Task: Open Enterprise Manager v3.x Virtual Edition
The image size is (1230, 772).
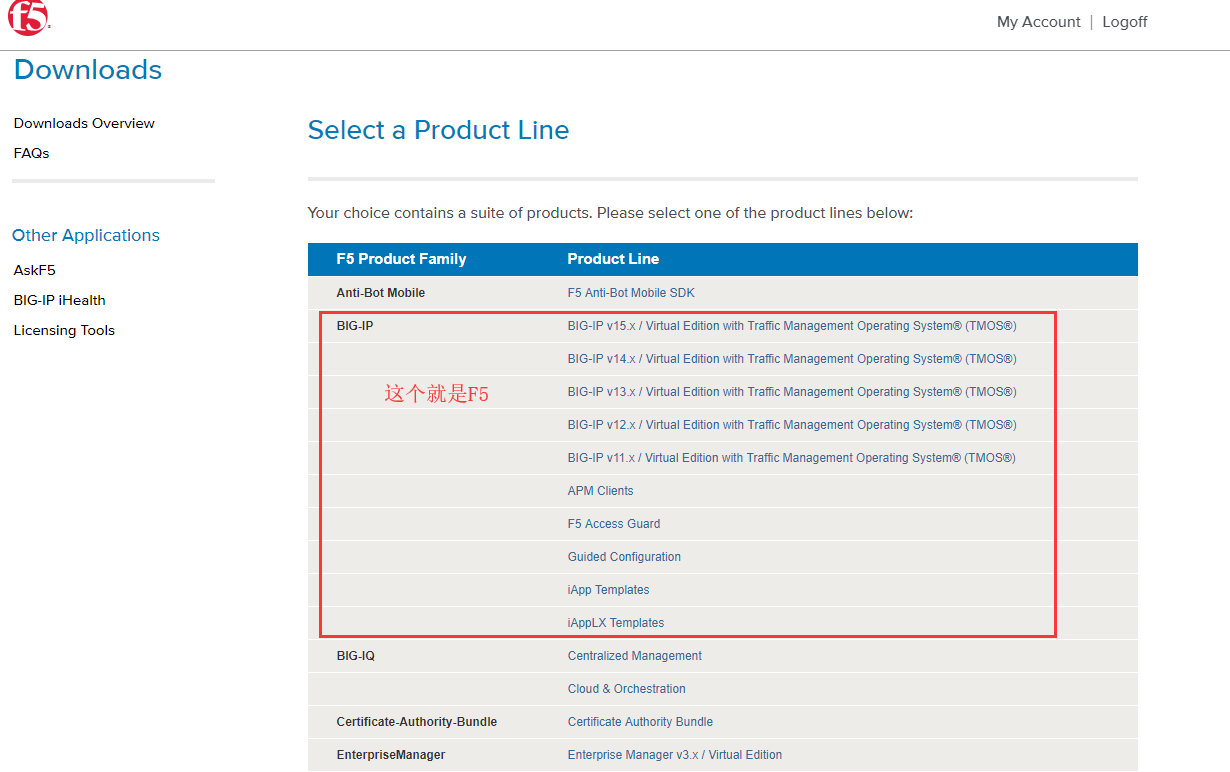Action: (x=675, y=755)
